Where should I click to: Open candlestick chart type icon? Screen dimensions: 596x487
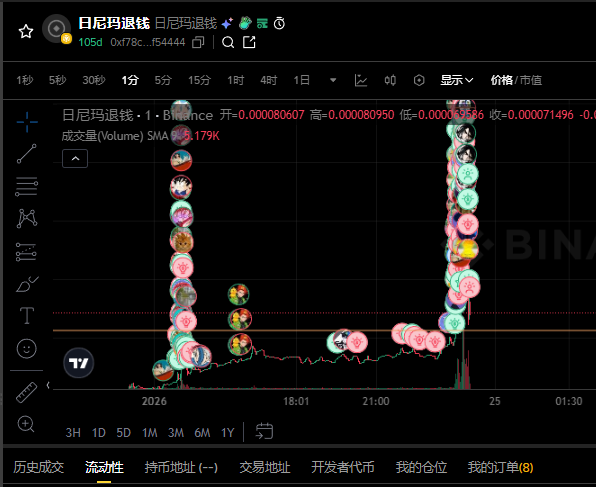coord(390,80)
